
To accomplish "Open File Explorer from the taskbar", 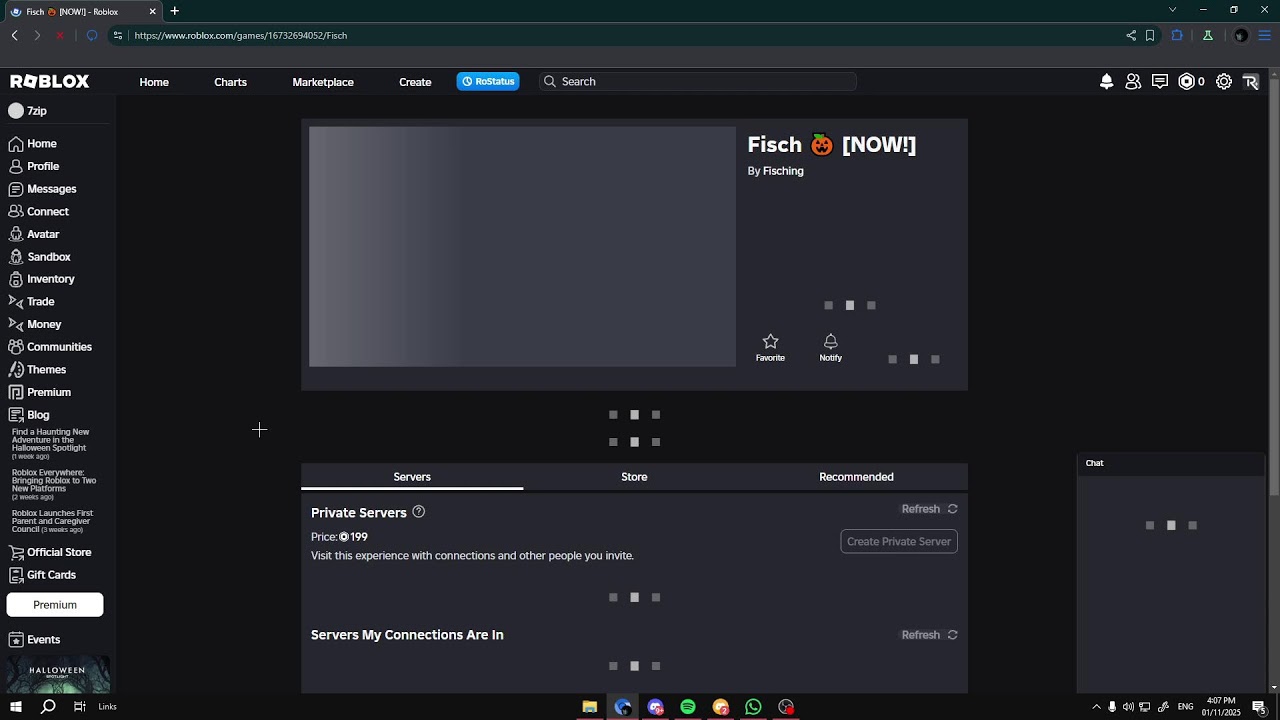I will [590, 707].
